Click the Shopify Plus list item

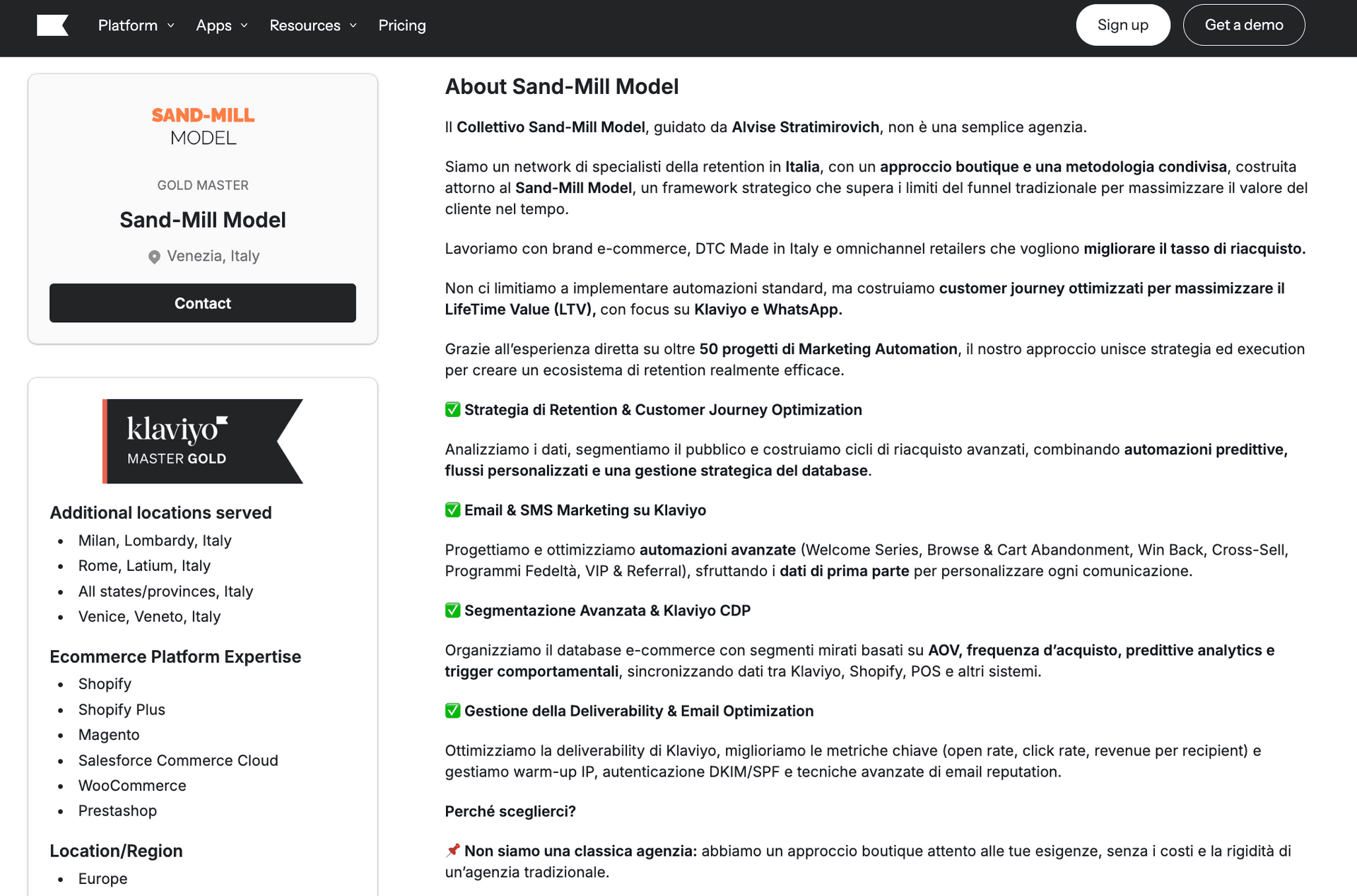(x=122, y=709)
